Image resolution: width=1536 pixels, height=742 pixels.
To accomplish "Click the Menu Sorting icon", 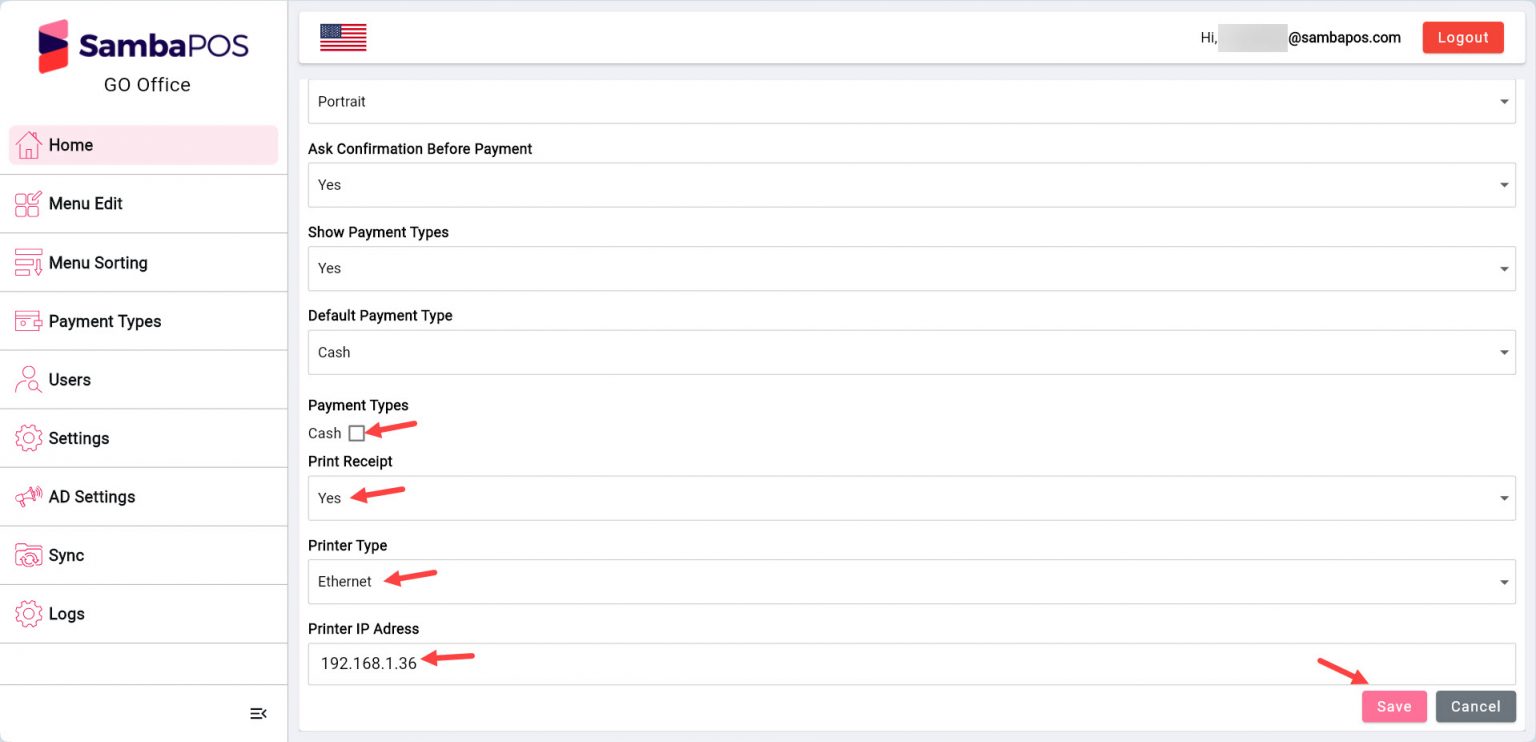I will pyautogui.click(x=28, y=263).
